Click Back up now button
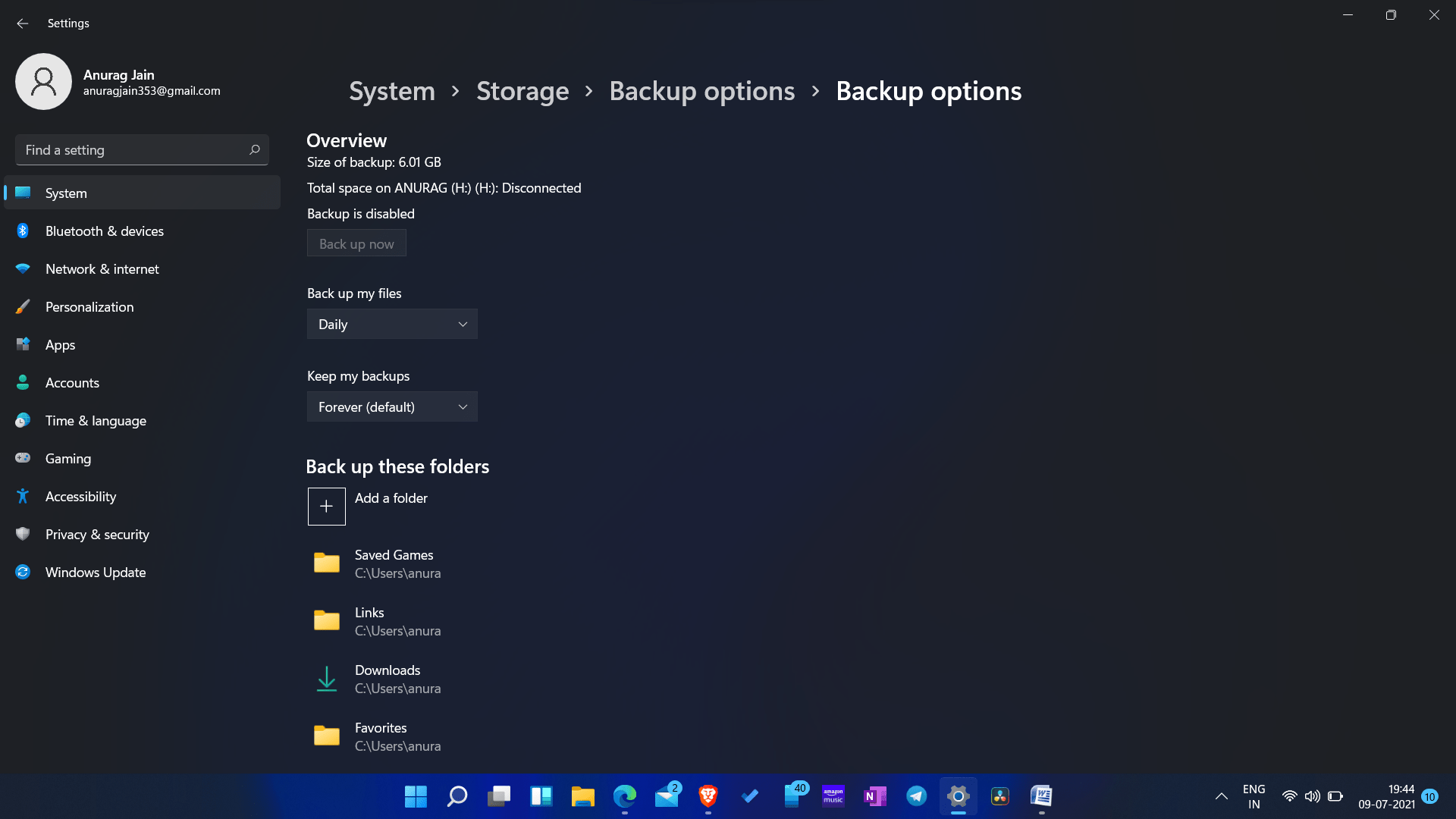This screenshot has height=819, width=1456. (356, 243)
